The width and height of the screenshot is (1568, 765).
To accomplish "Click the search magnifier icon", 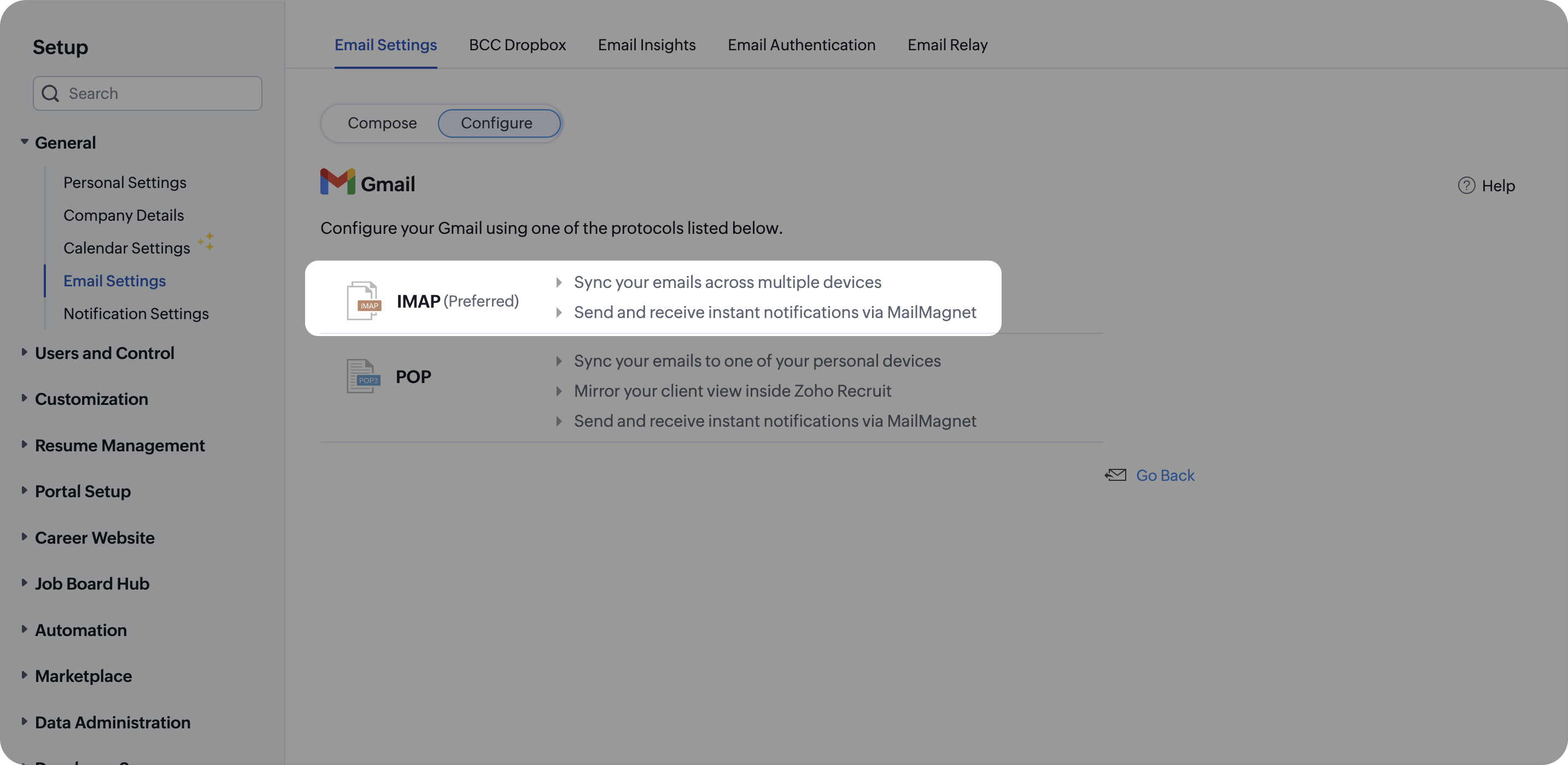I will point(50,94).
